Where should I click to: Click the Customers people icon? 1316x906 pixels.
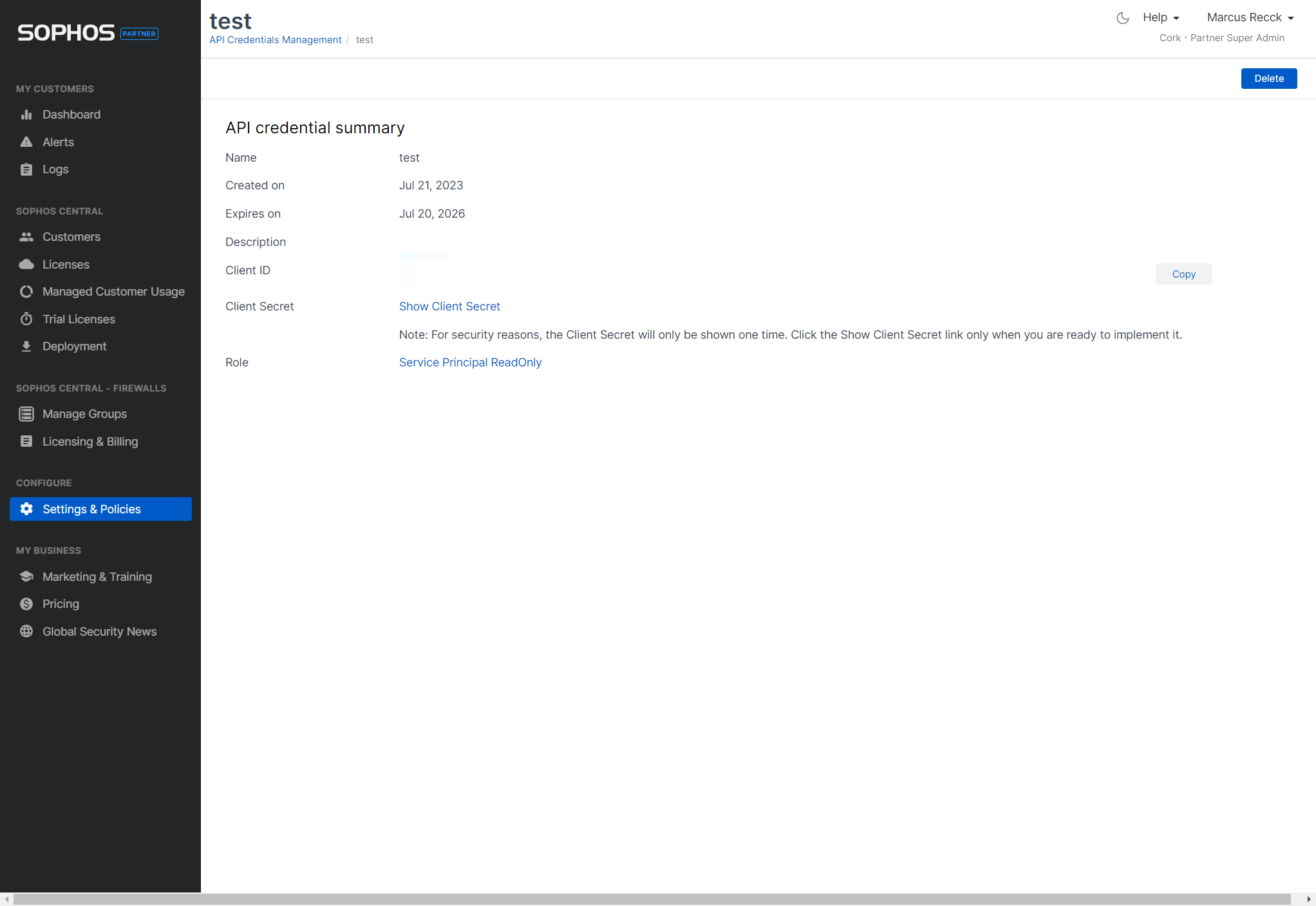pos(26,237)
